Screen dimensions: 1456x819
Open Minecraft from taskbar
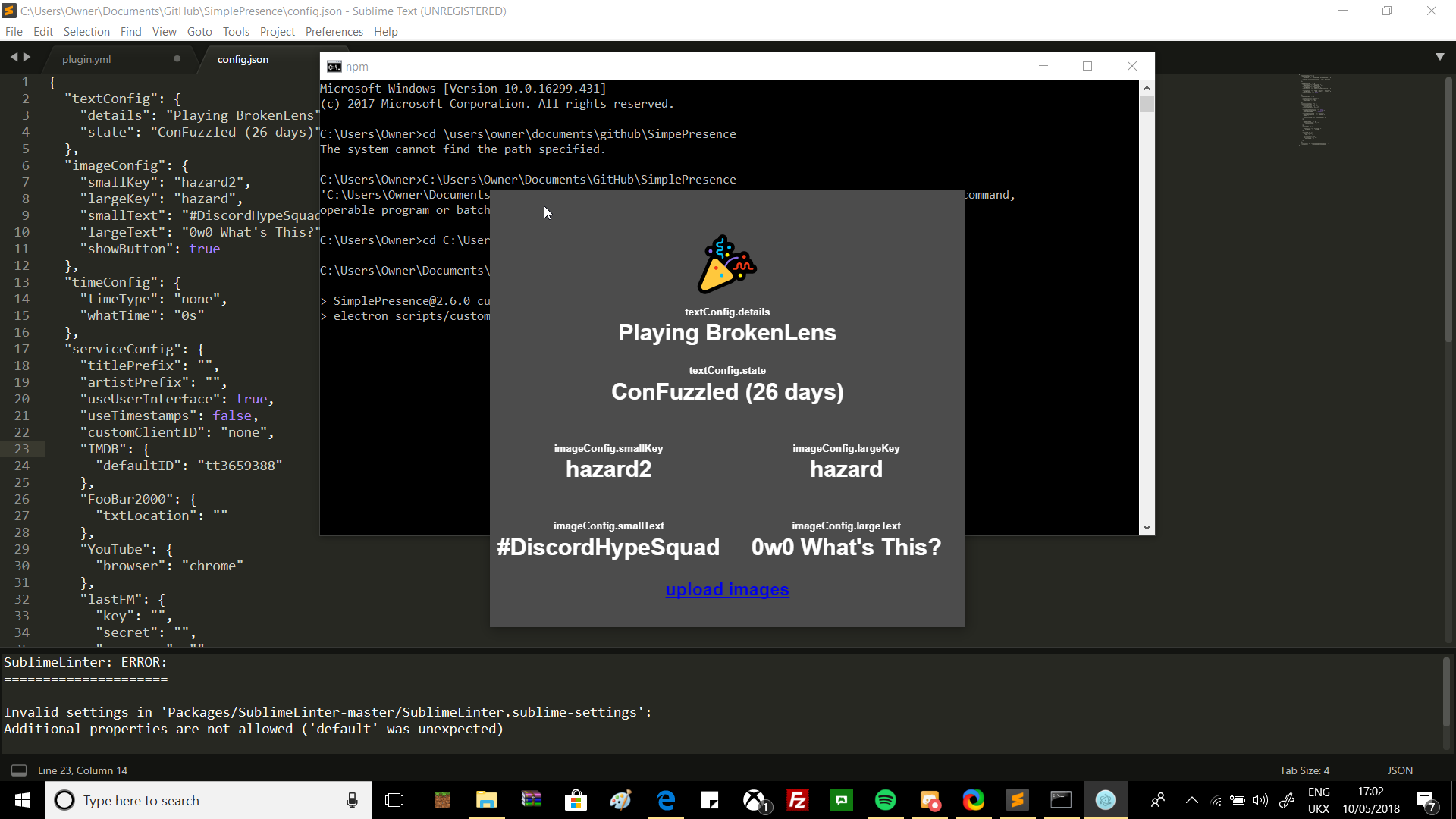442,800
